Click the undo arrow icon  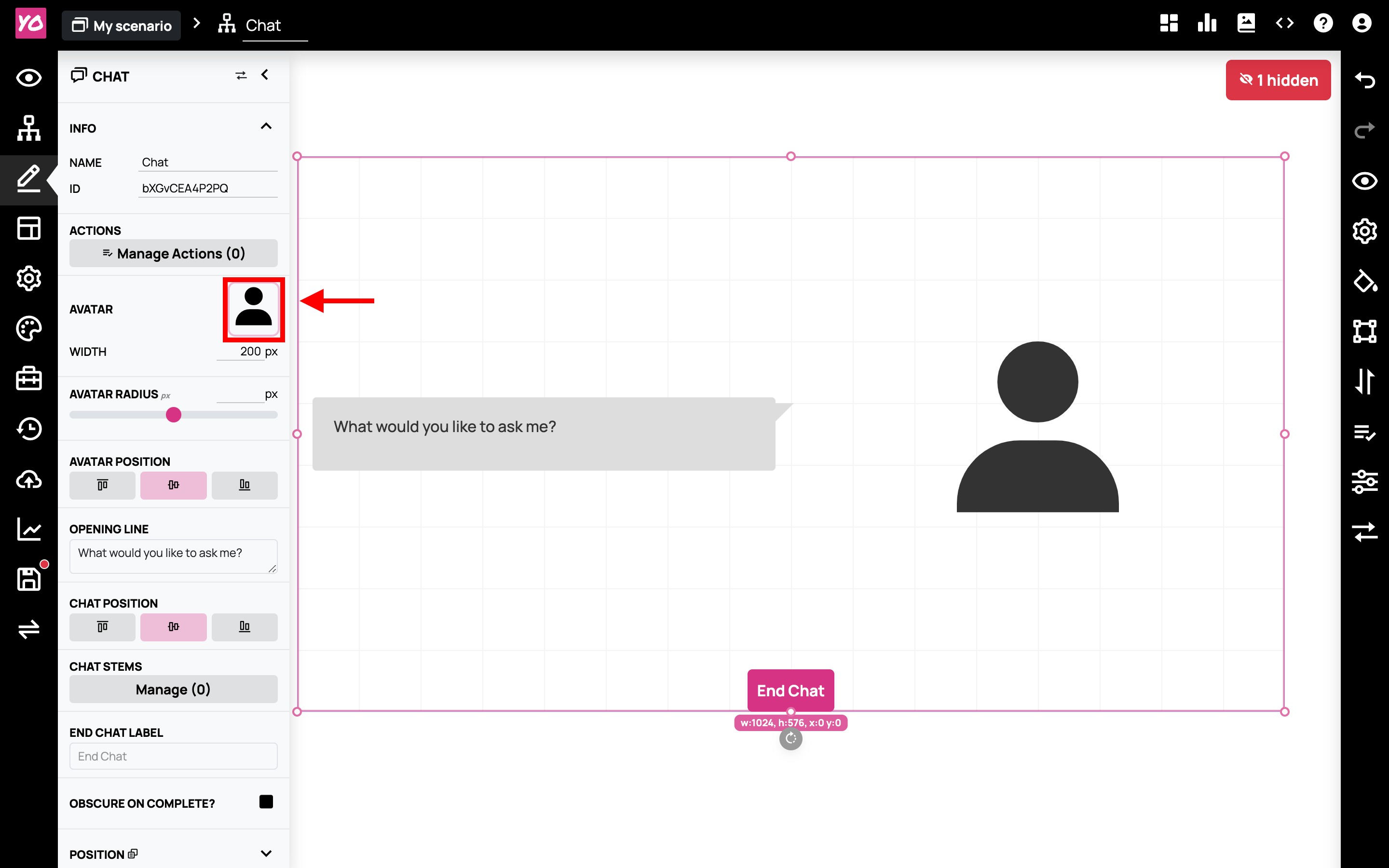pos(1365,81)
